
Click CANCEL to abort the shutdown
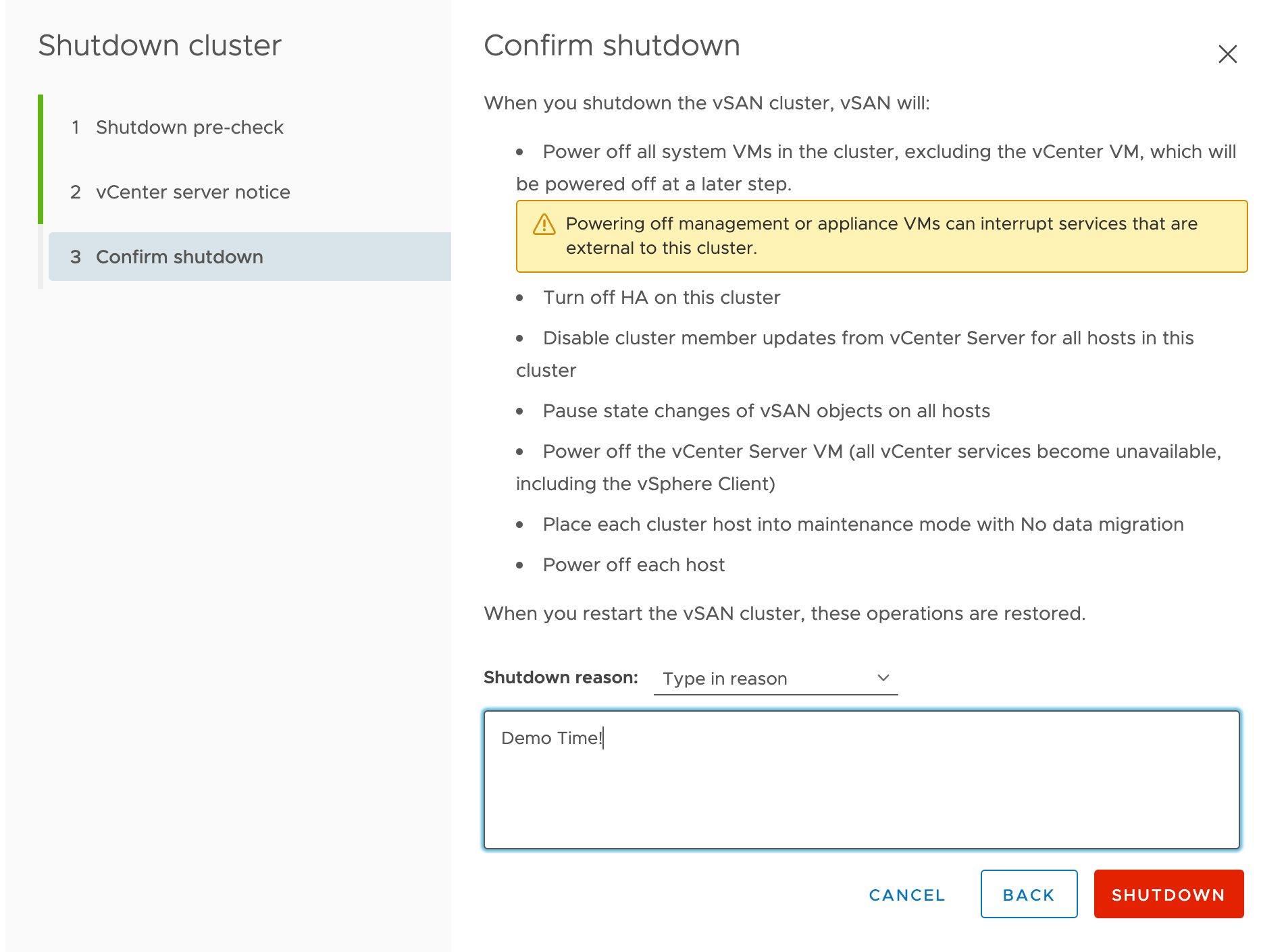[x=906, y=894]
